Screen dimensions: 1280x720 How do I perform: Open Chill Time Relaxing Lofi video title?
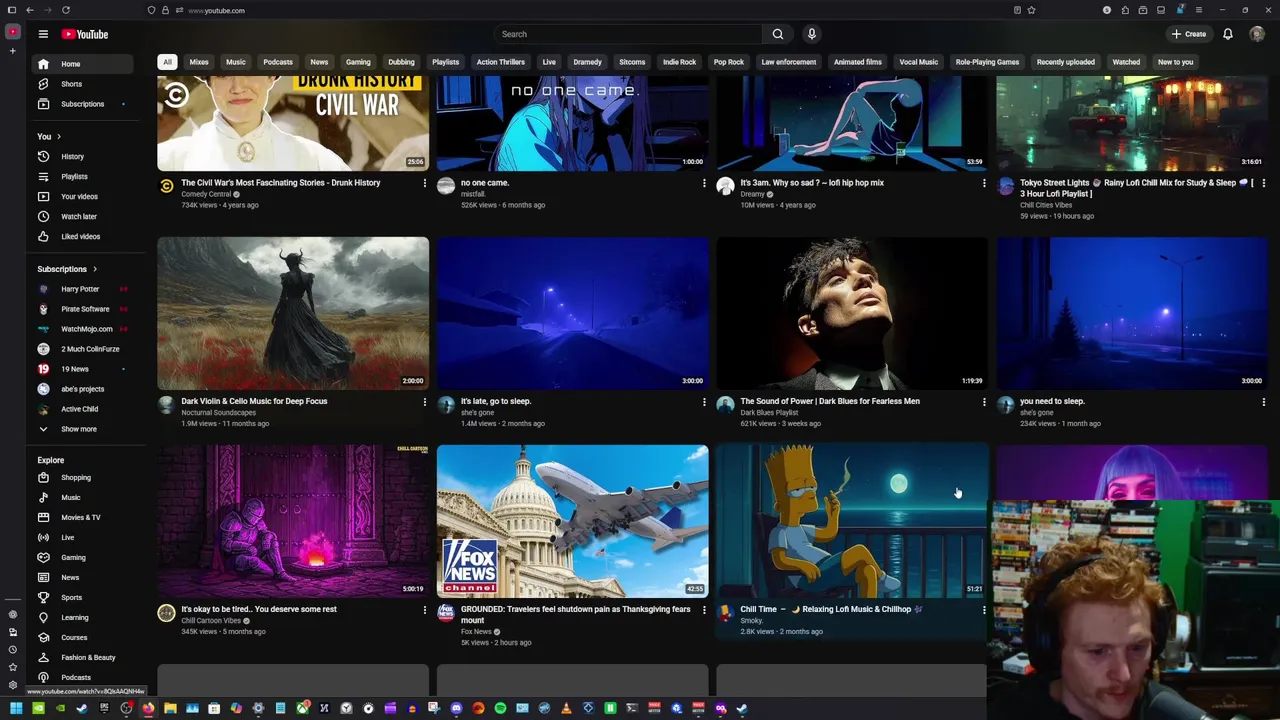[831, 609]
